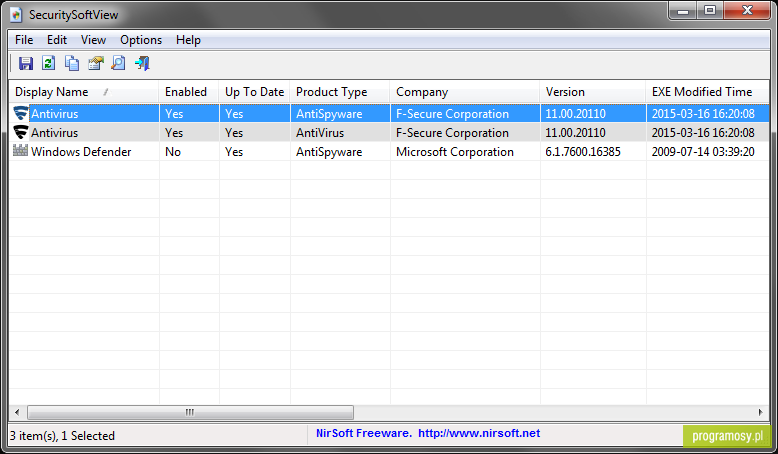
Task: Sort by the Company column header
Action: [x=465, y=92]
